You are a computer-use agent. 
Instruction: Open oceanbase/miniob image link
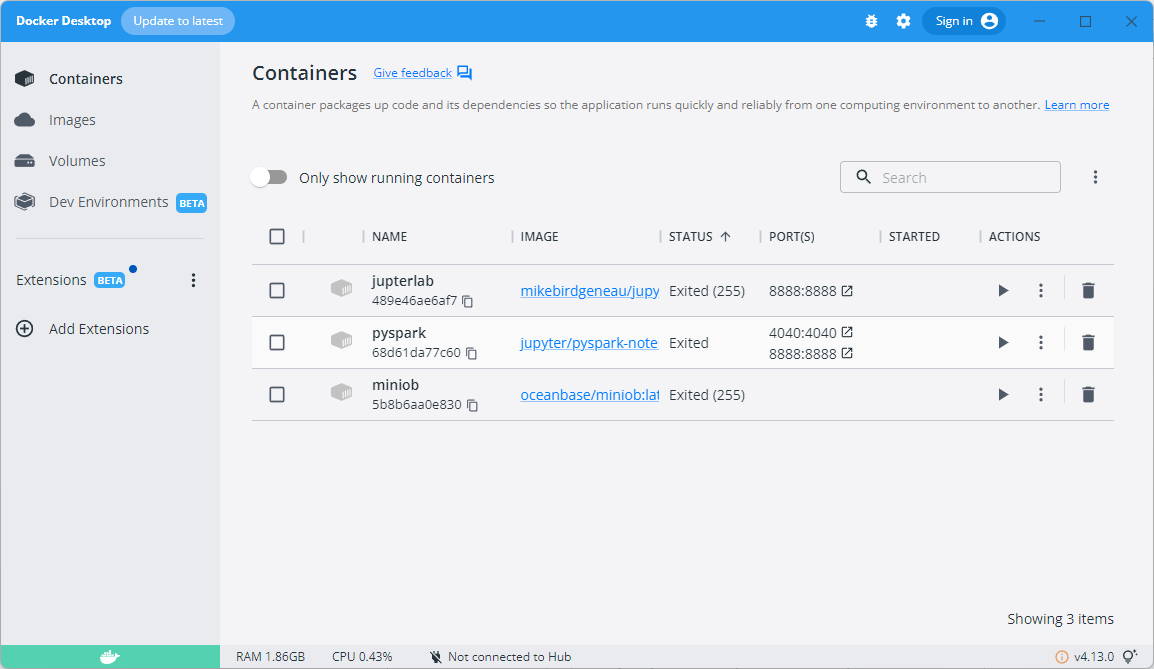point(590,394)
